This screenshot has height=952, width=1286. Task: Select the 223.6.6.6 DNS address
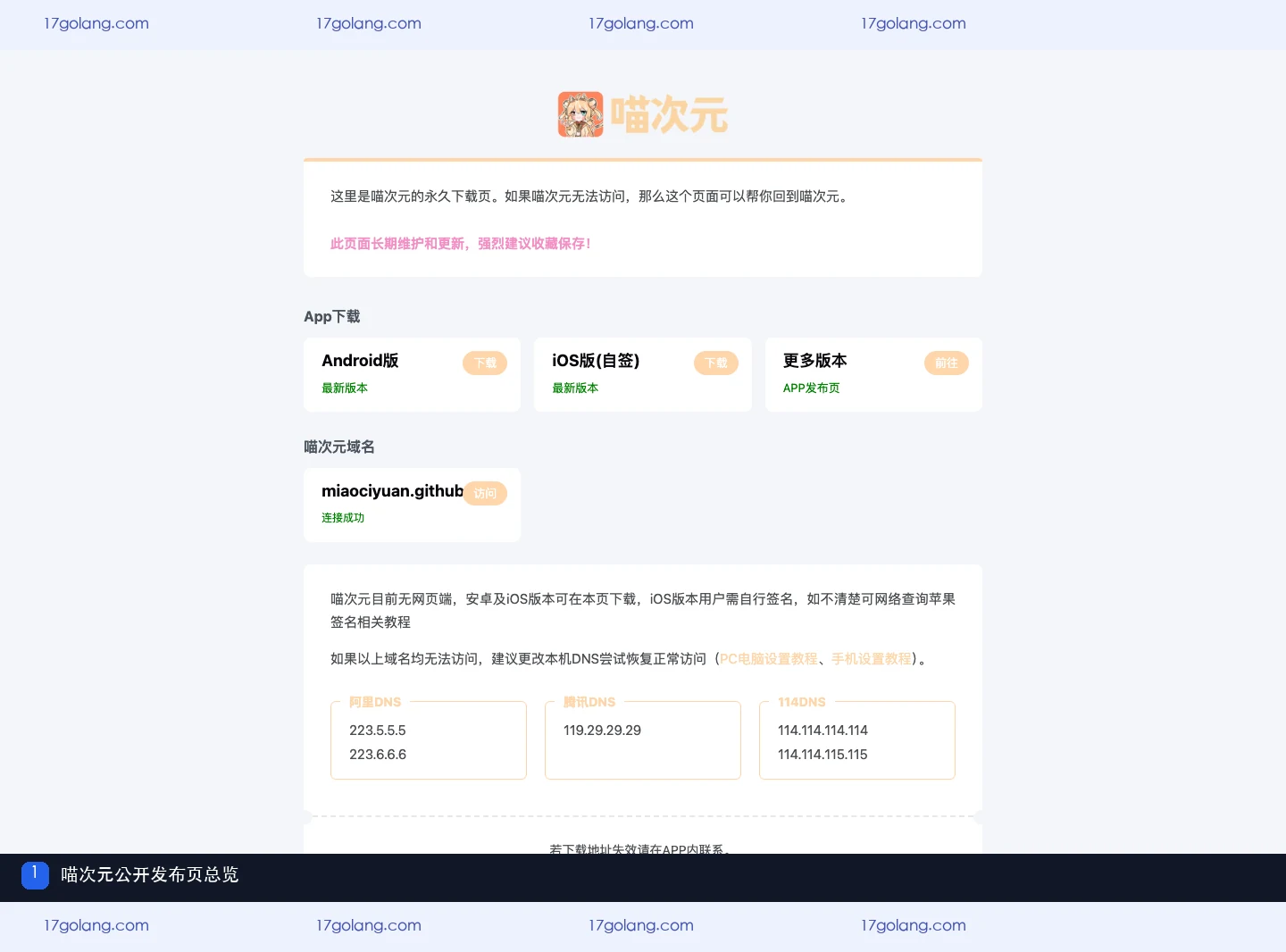click(378, 755)
